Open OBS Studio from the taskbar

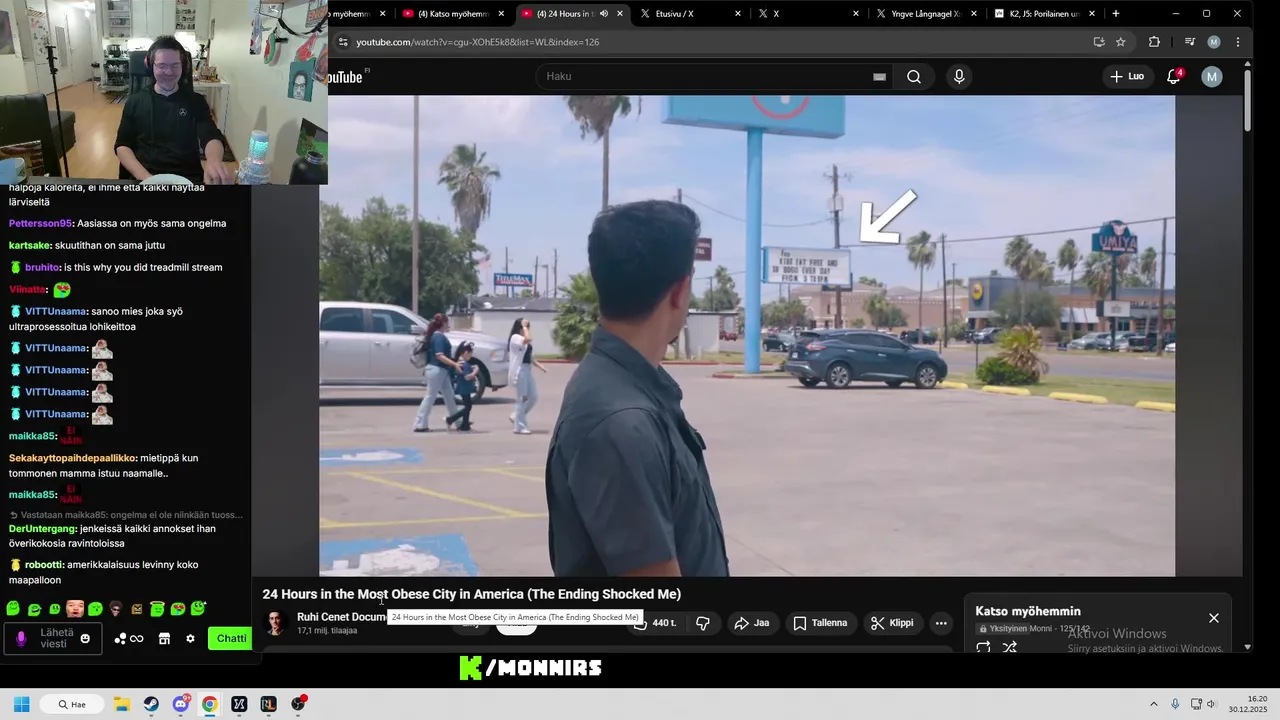(298, 704)
